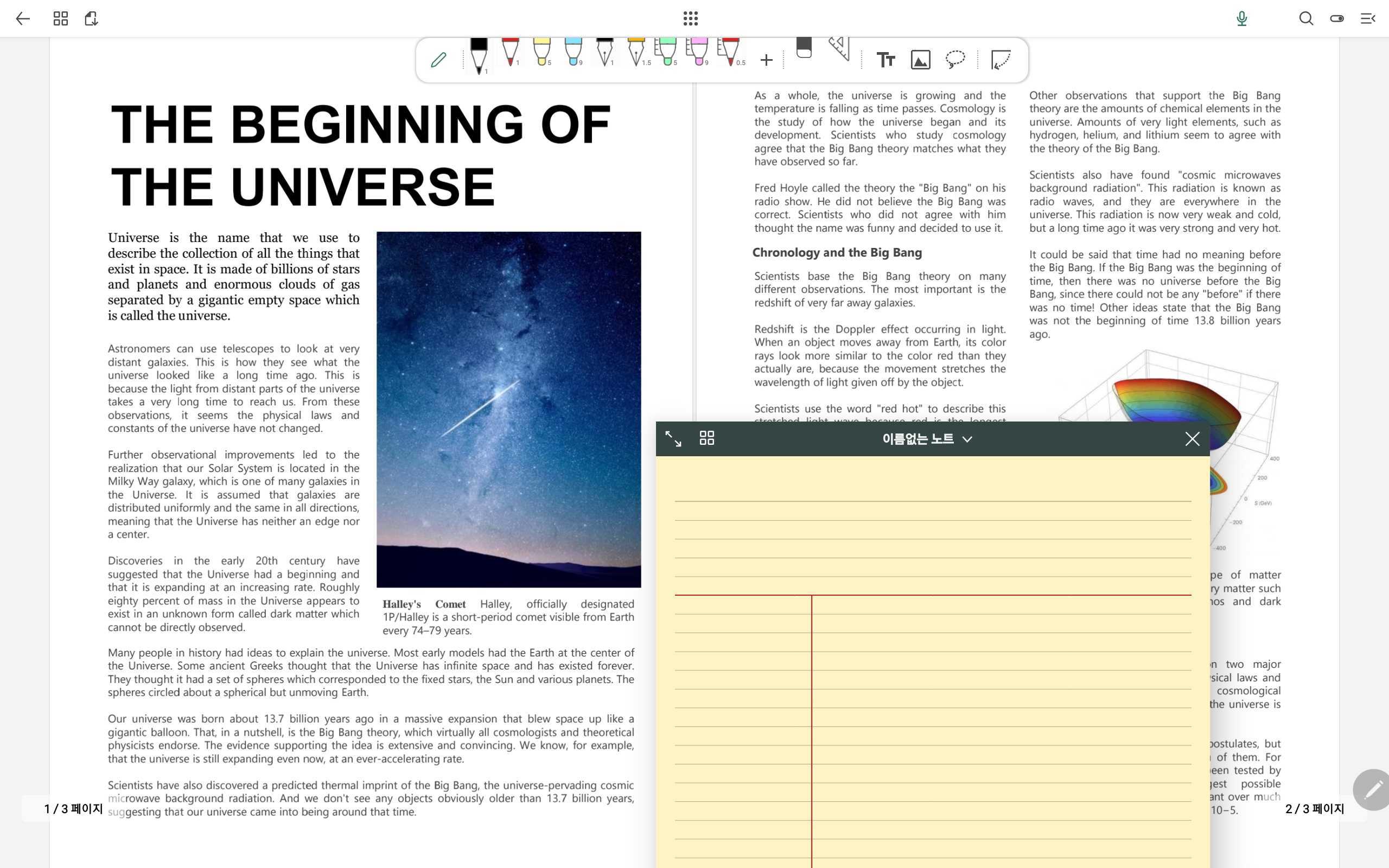Screen dimensions: 1389x868
Task: Open the 이름없는 노트 title dropdown
Action: point(927,439)
